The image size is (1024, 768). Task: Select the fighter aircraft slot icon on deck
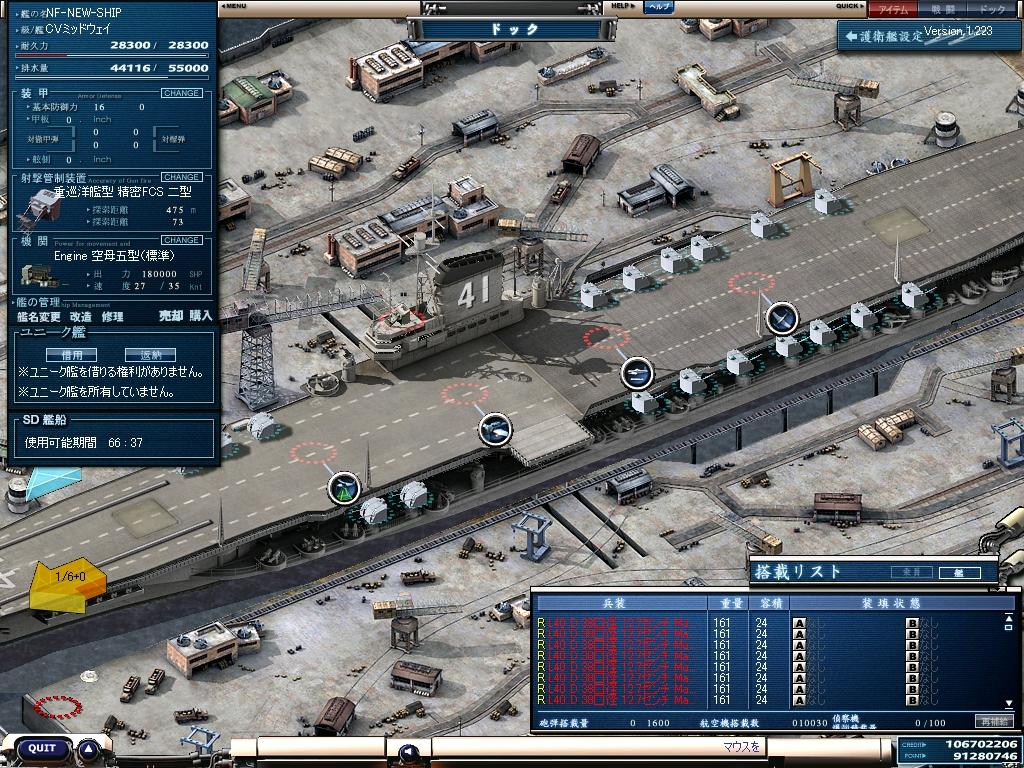[x=782, y=319]
